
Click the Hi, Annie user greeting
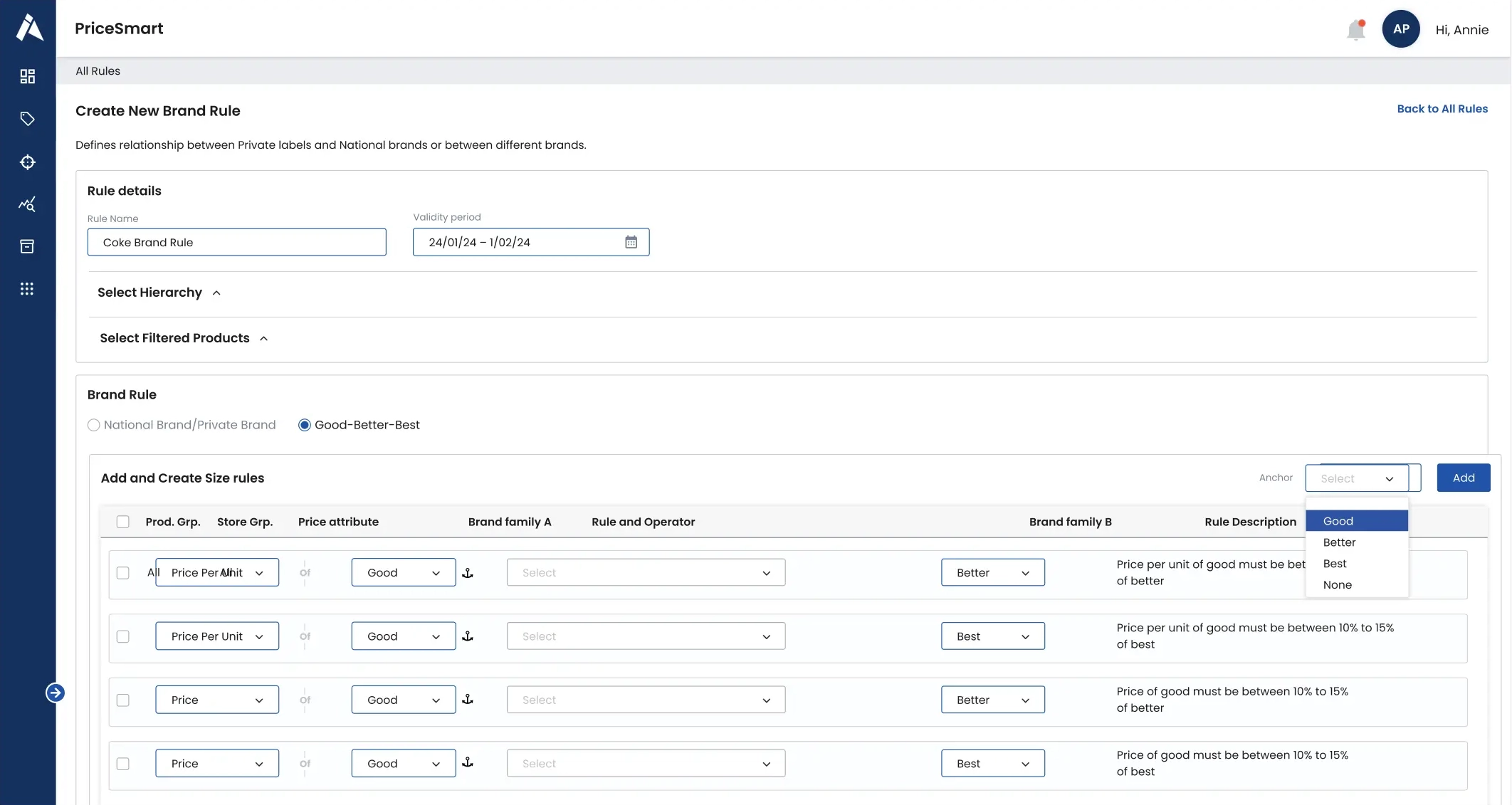tap(1461, 30)
